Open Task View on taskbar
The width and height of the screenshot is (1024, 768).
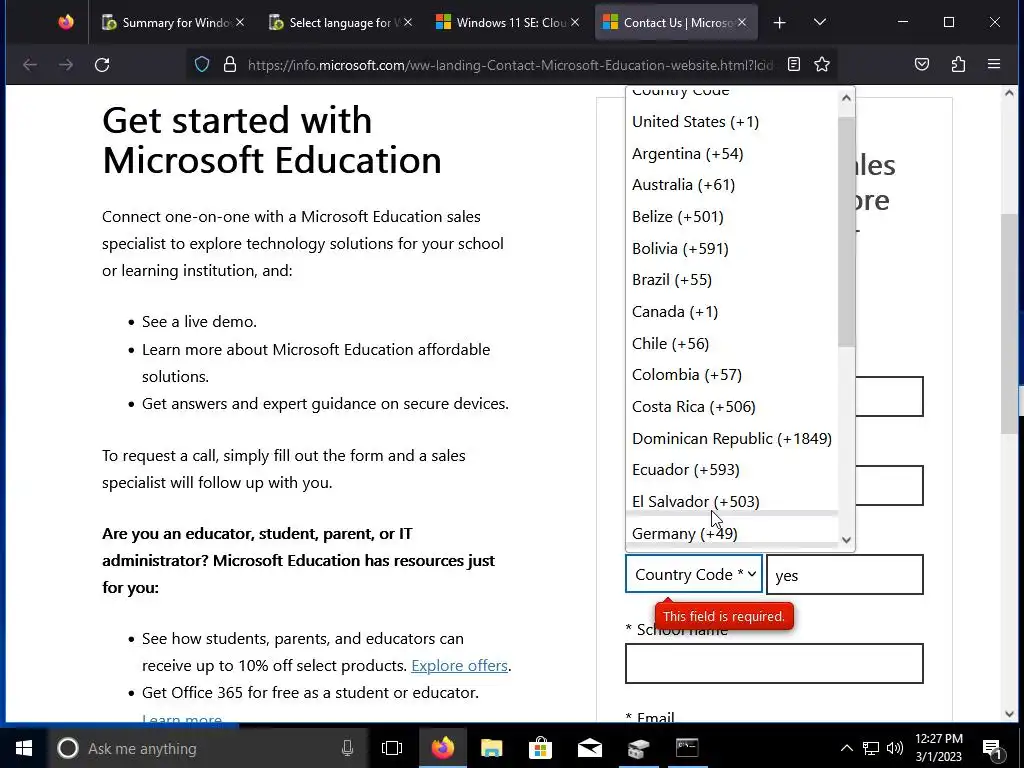(392, 748)
